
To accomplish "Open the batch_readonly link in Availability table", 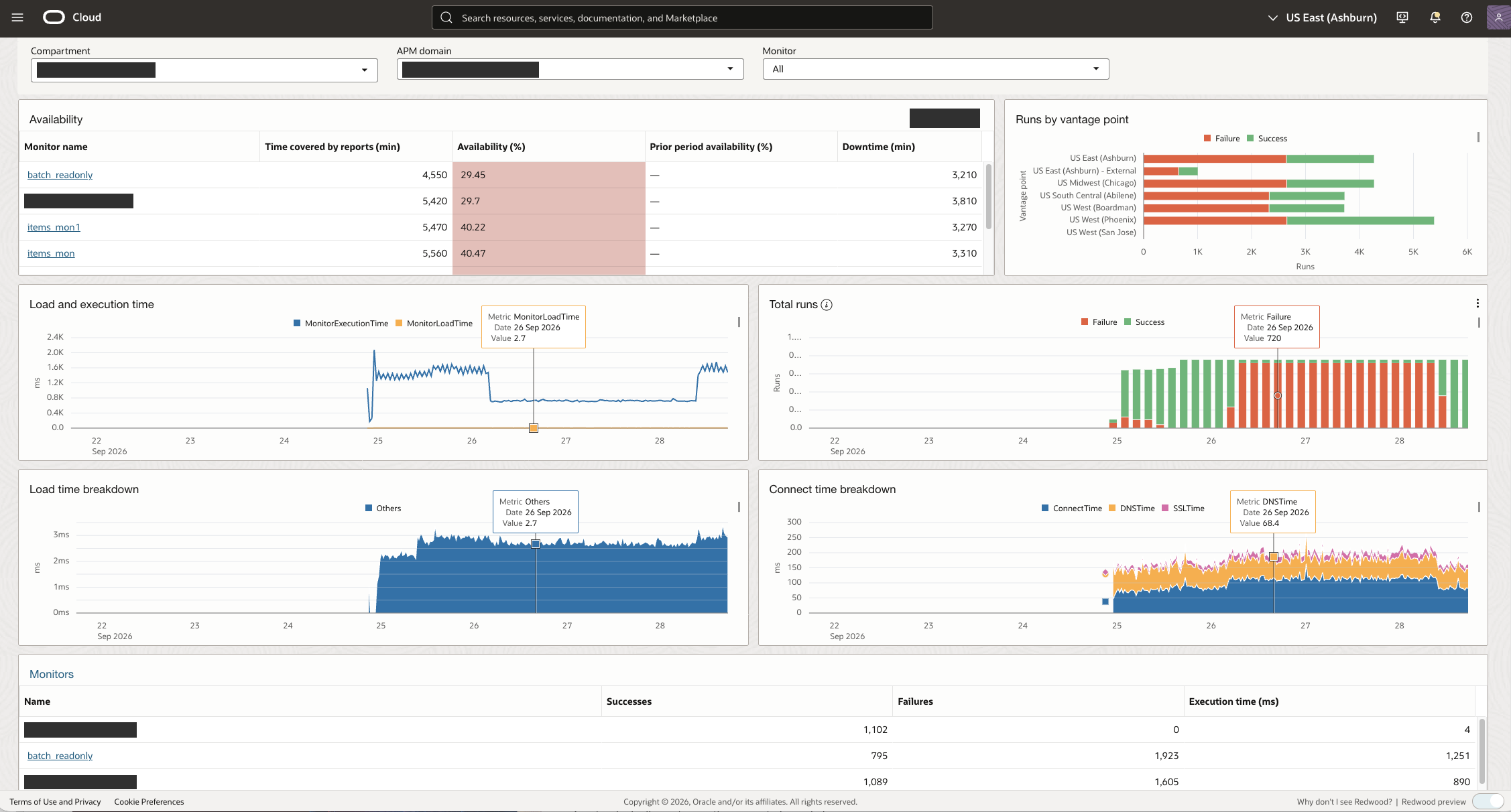I will pos(60,175).
